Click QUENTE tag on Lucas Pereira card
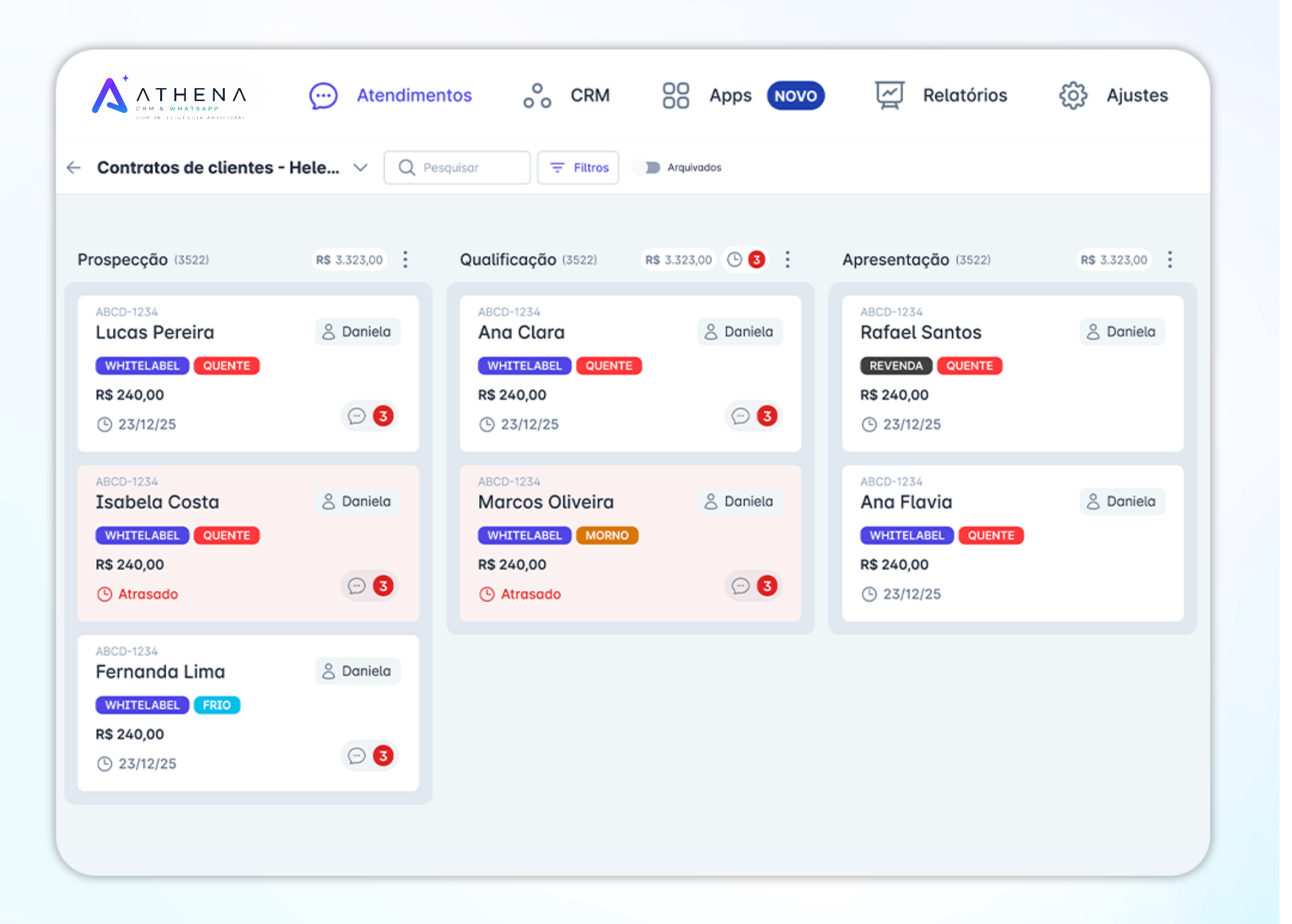This screenshot has width=1292, height=924. (227, 366)
